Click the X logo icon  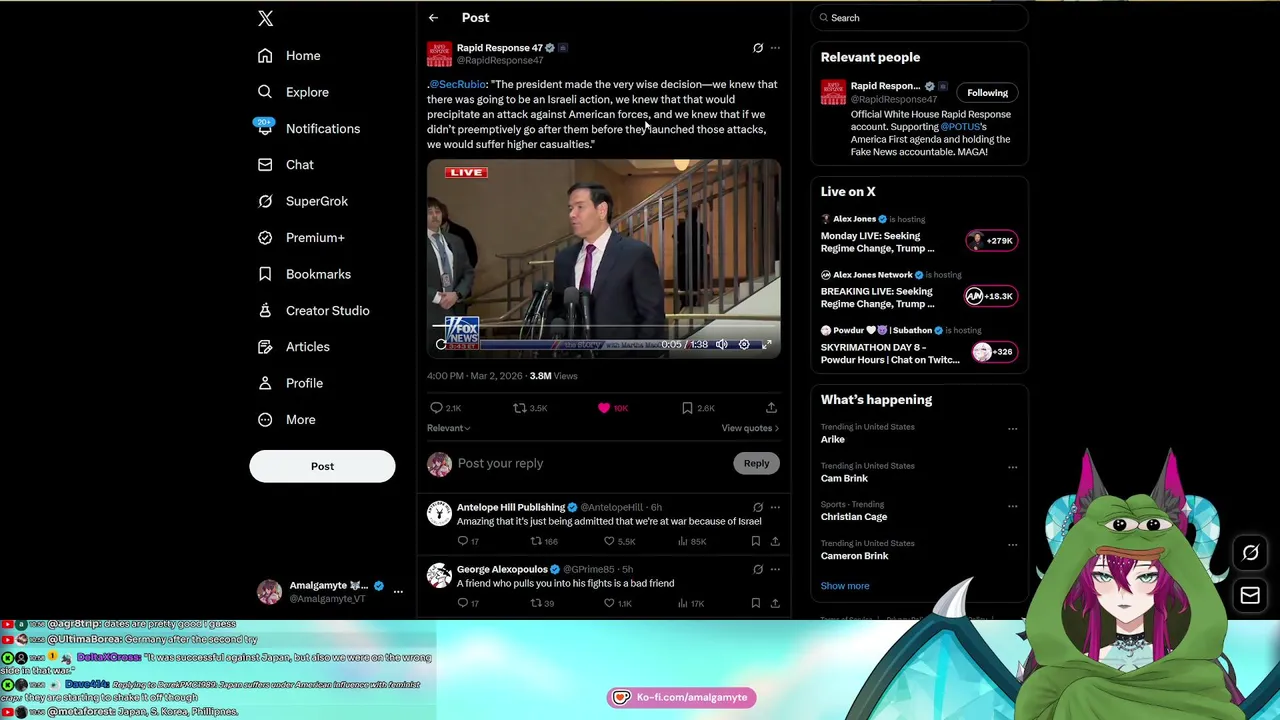click(x=265, y=18)
